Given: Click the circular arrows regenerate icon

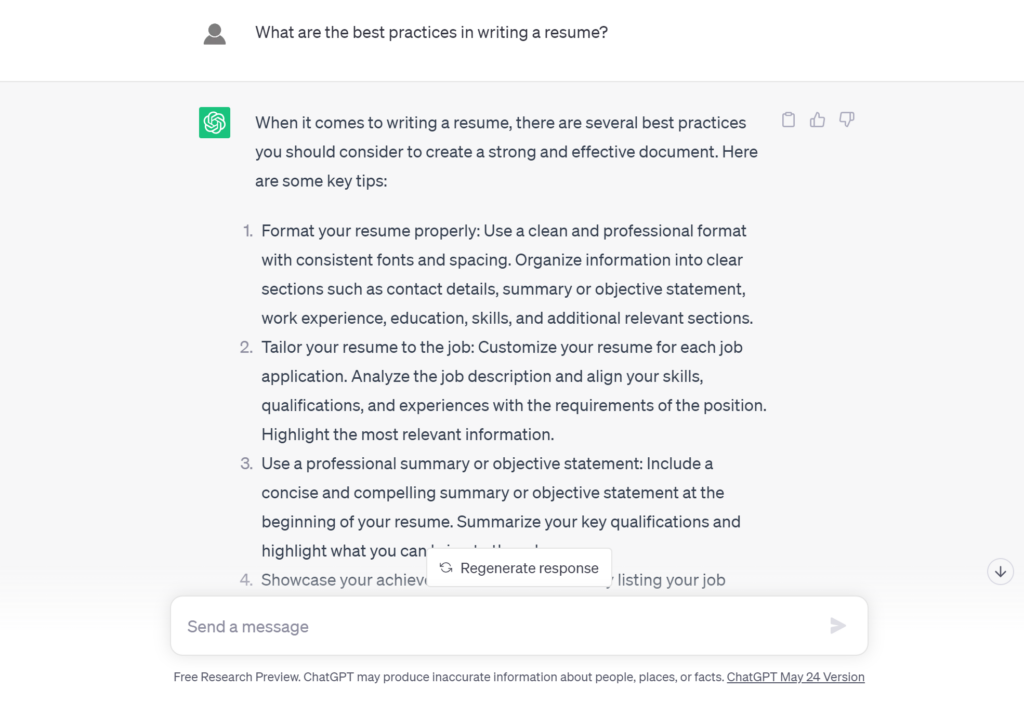Looking at the screenshot, I should [x=446, y=567].
